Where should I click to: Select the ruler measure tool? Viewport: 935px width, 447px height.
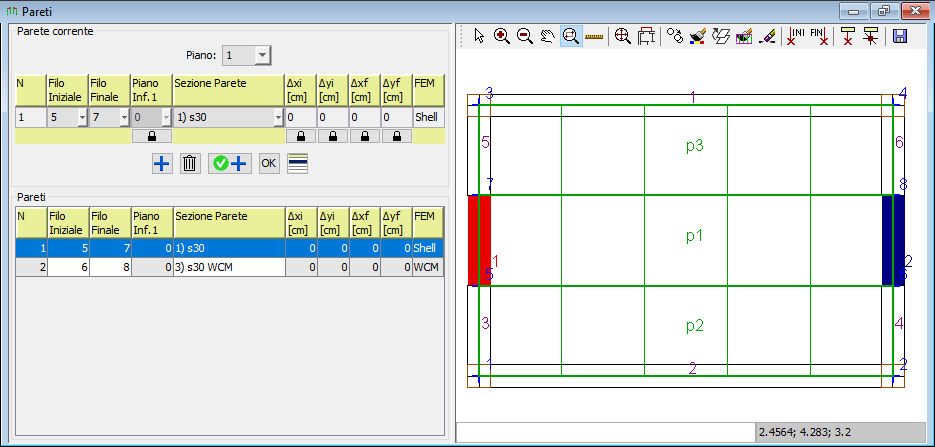pos(594,36)
